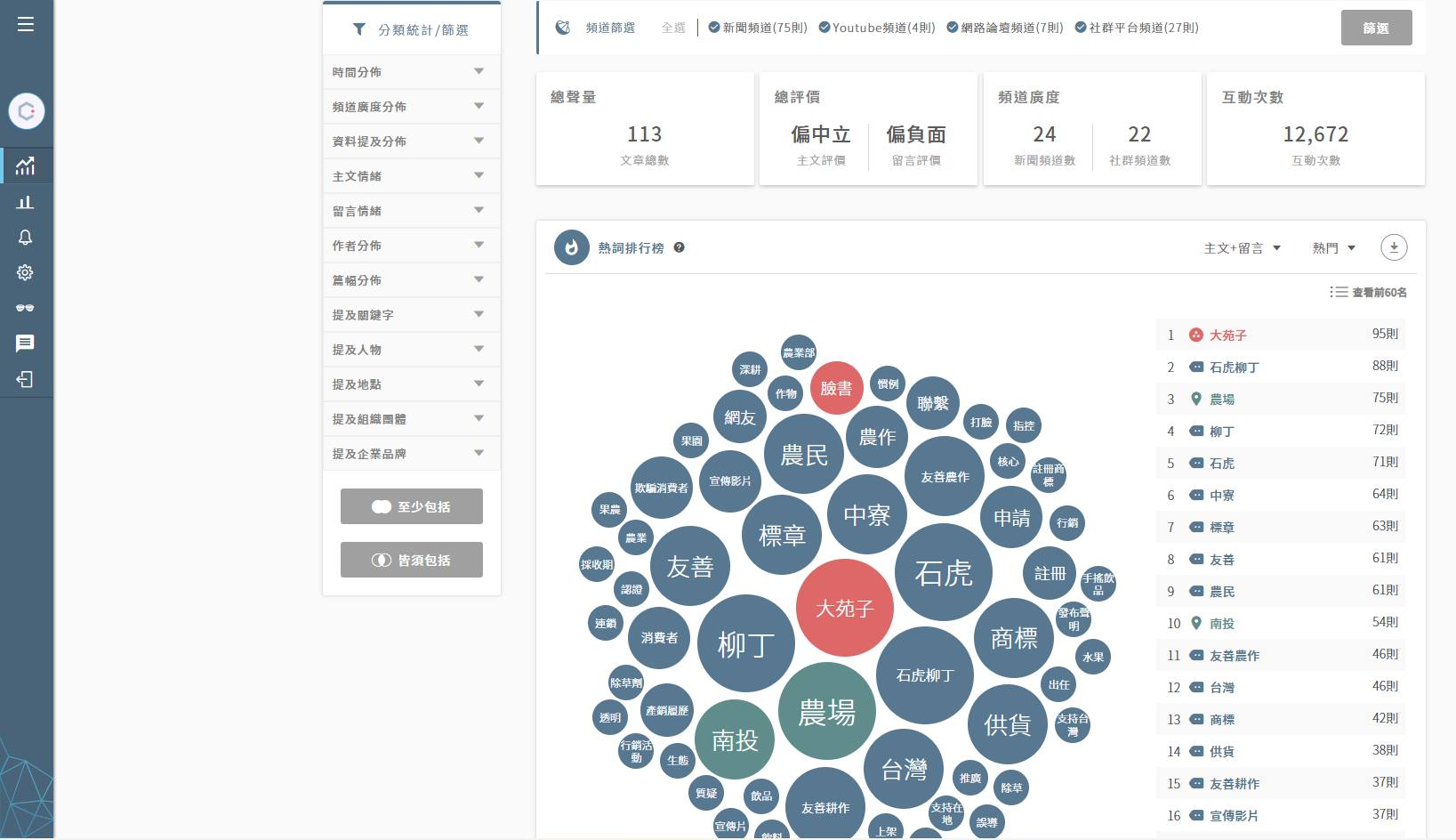Click the 至少包括 button
This screenshot has width=1456, height=840.
pos(412,506)
